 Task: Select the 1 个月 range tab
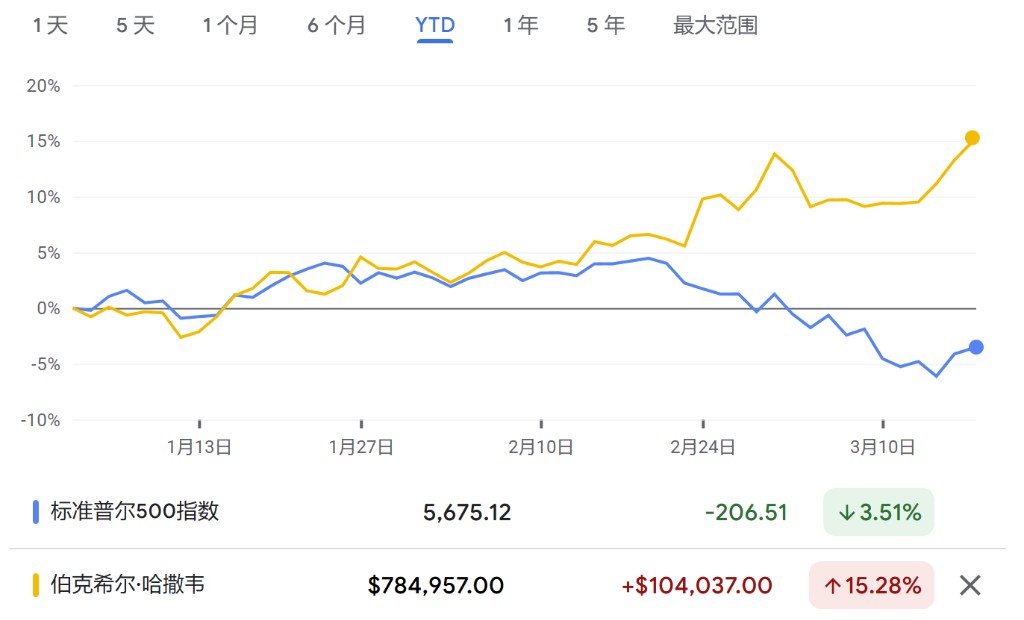(230, 26)
